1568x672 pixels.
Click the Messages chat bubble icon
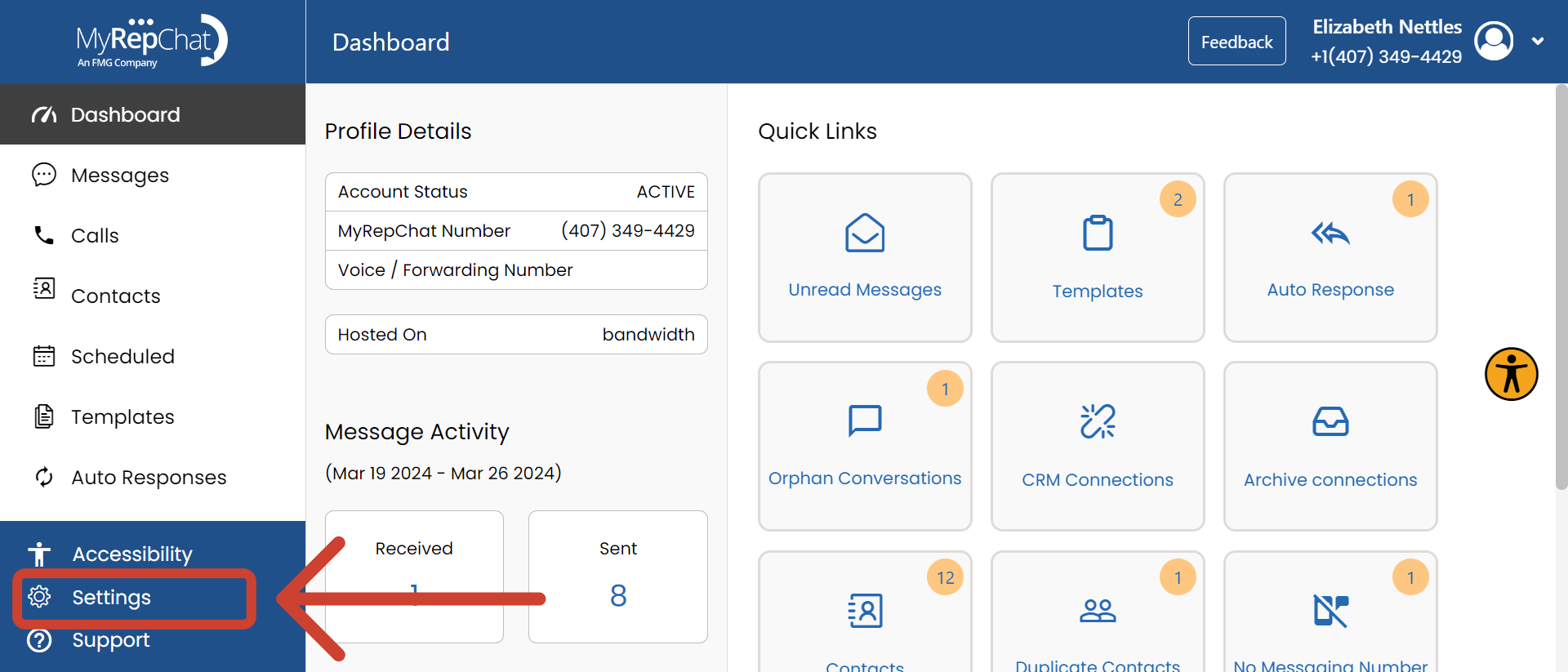pyautogui.click(x=44, y=175)
